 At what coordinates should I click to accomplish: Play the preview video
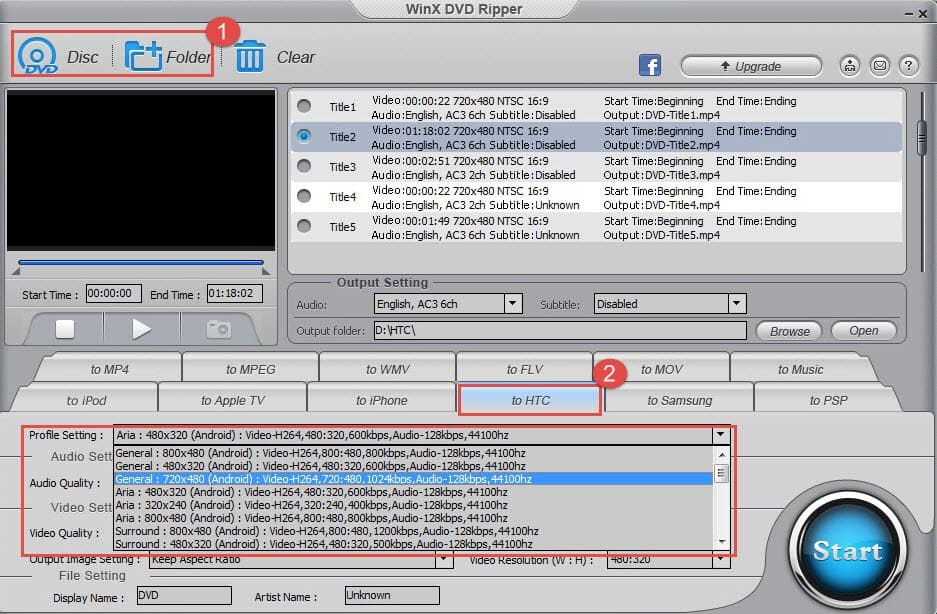coord(141,329)
